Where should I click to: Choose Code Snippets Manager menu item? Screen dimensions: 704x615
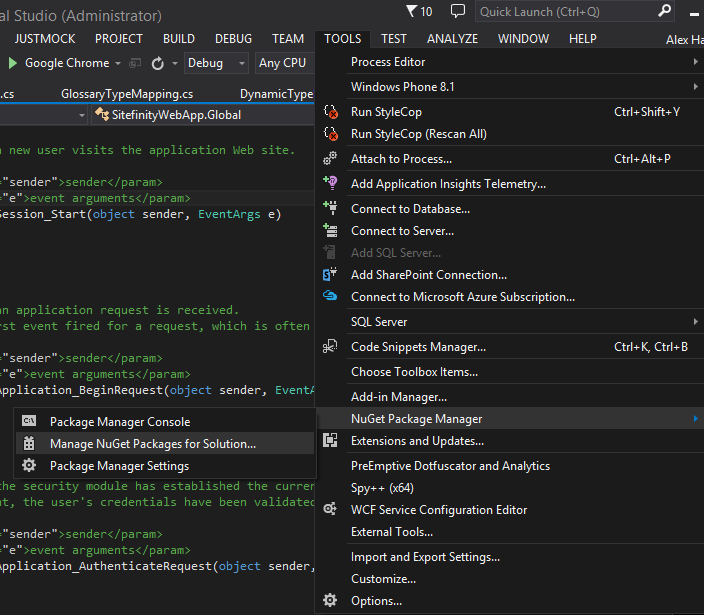(510, 347)
